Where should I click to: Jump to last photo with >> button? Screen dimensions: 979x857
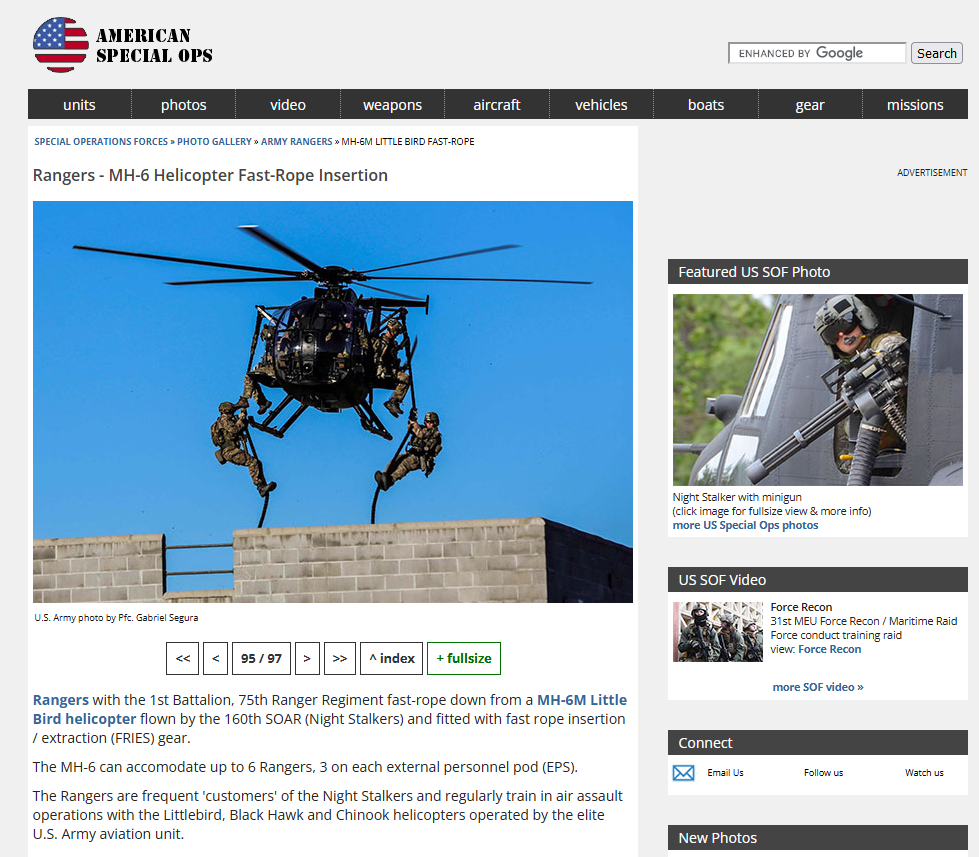point(340,658)
